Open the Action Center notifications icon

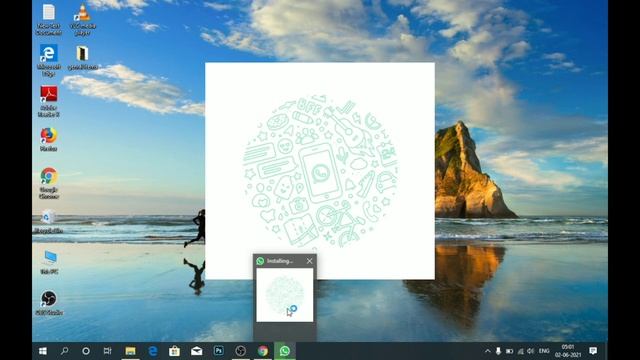point(593,351)
